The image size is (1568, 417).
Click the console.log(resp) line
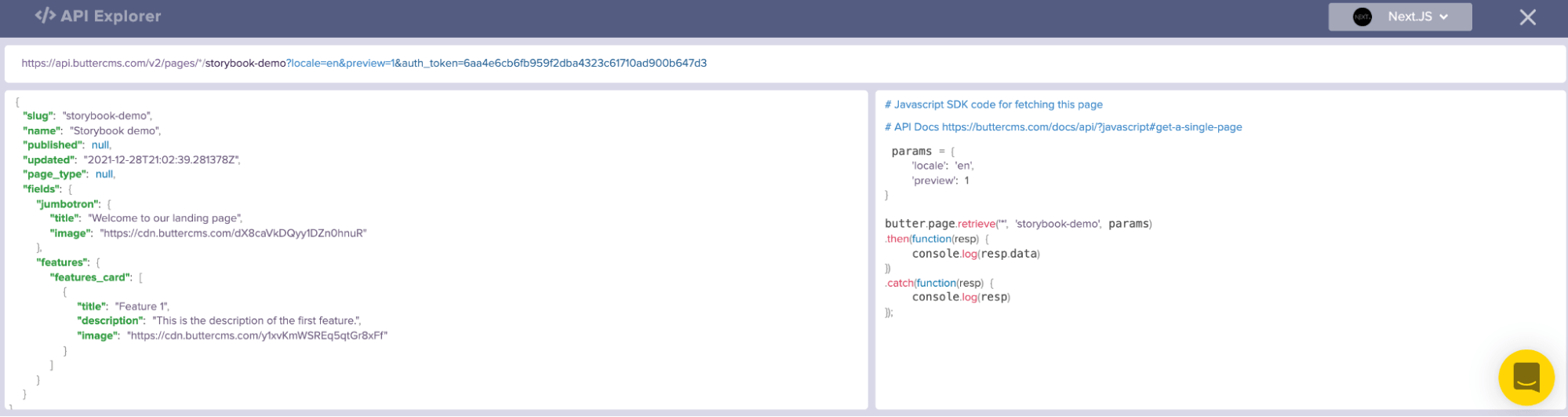961,297
